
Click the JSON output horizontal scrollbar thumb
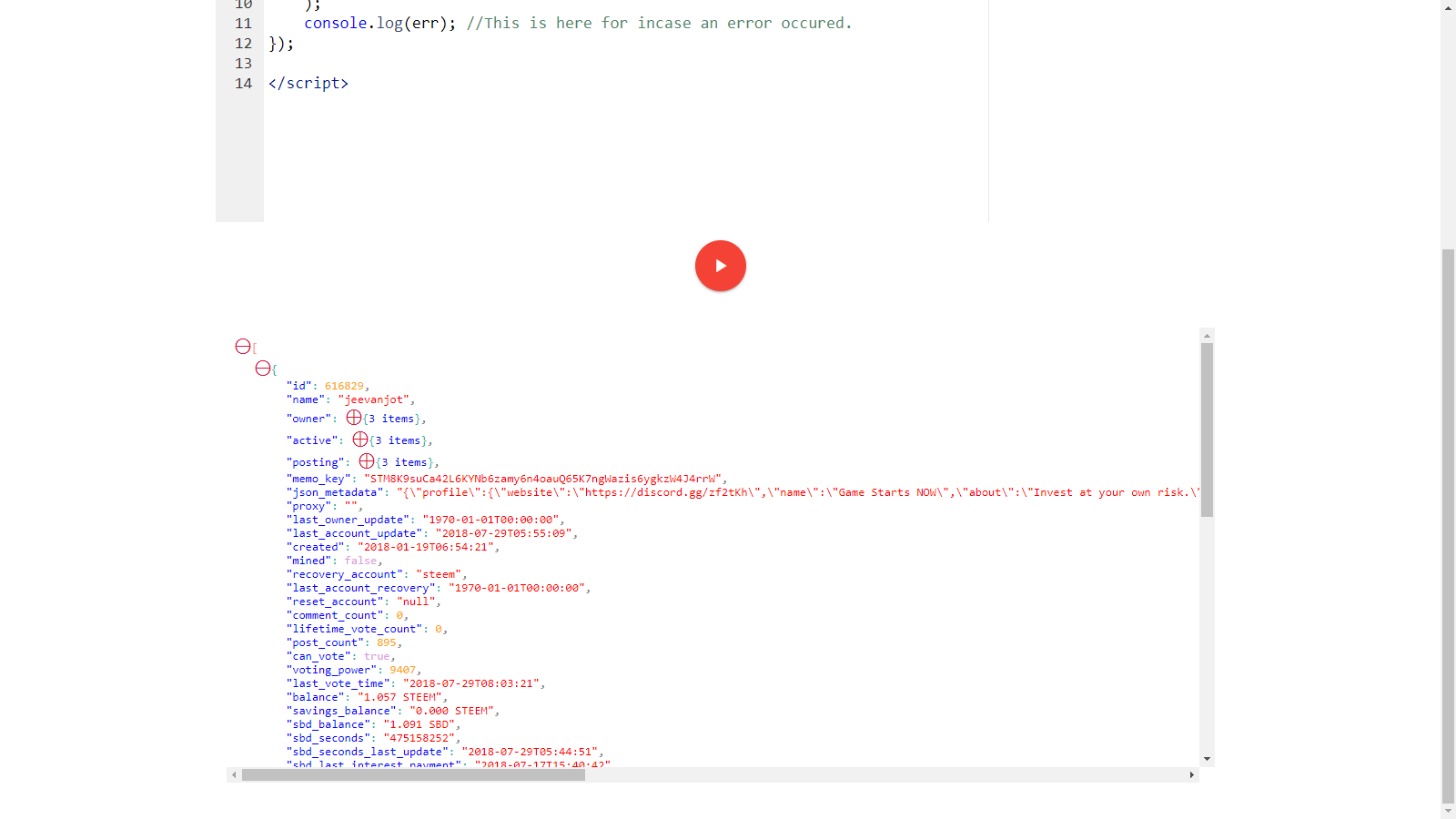(x=413, y=775)
